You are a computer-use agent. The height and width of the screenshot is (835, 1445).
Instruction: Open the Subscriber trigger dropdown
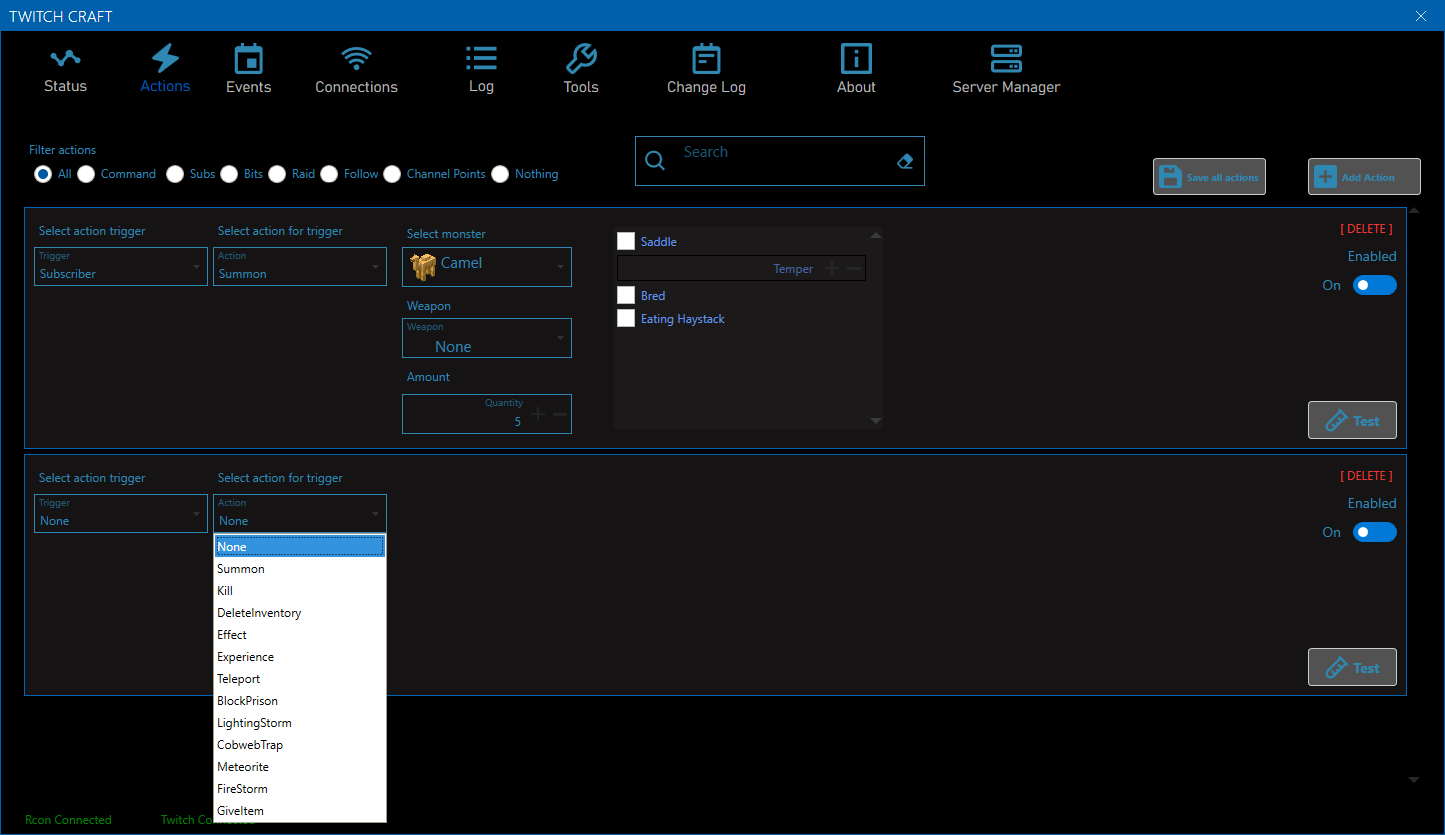pyautogui.click(x=121, y=266)
